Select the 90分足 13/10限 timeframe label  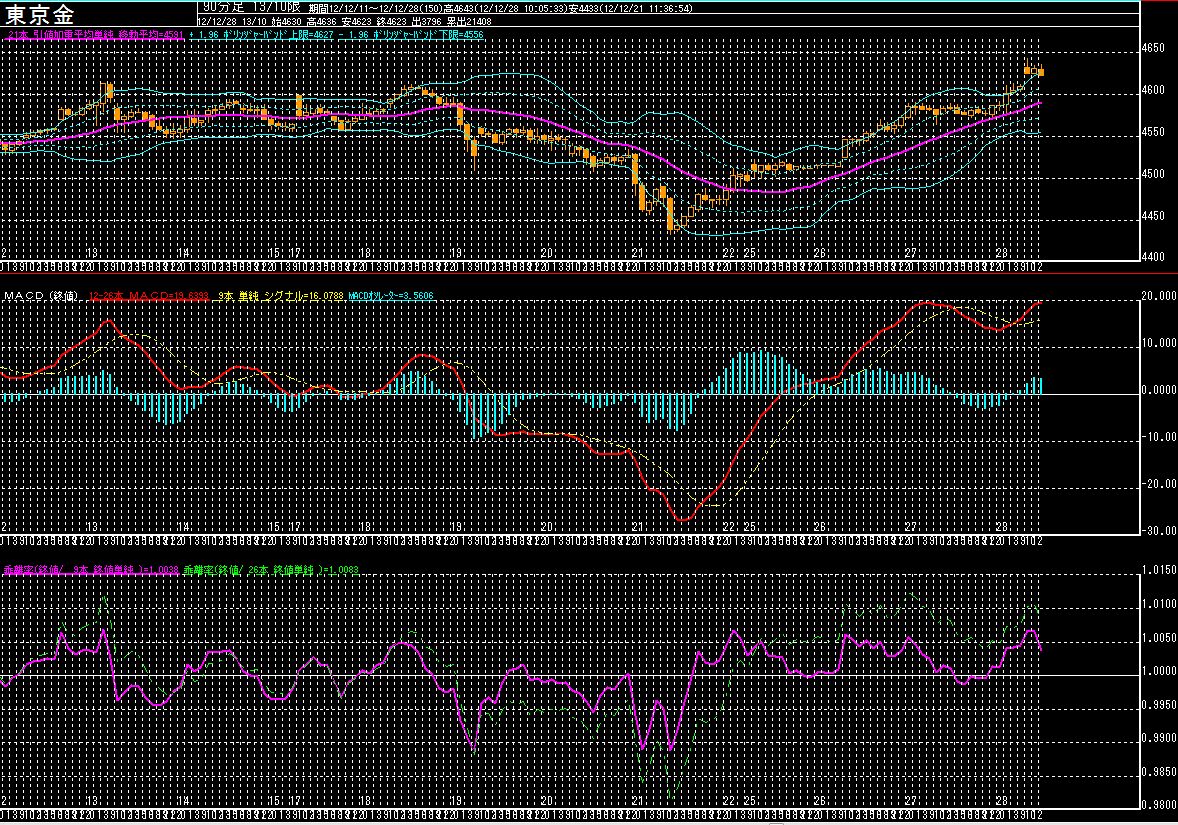coord(252,7)
